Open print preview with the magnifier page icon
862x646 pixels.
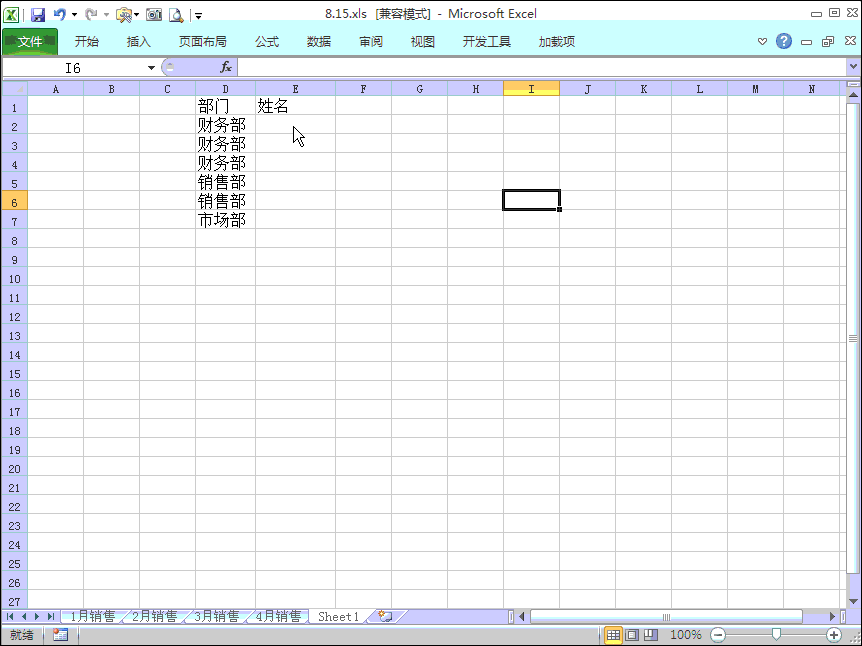[x=176, y=15]
